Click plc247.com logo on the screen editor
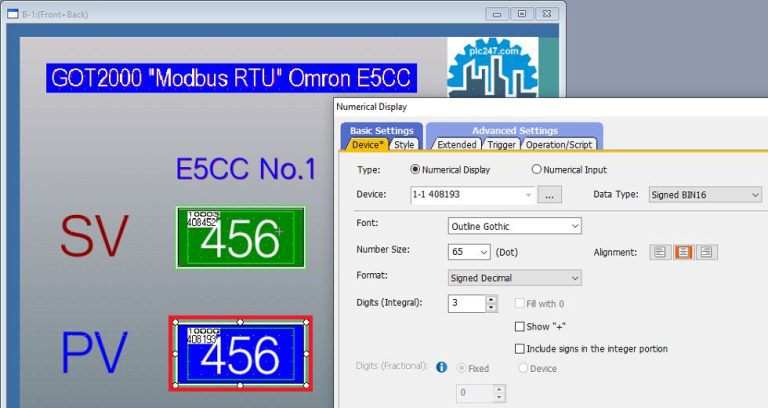This screenshot has height=408, width=768. [x=492, y=68]
